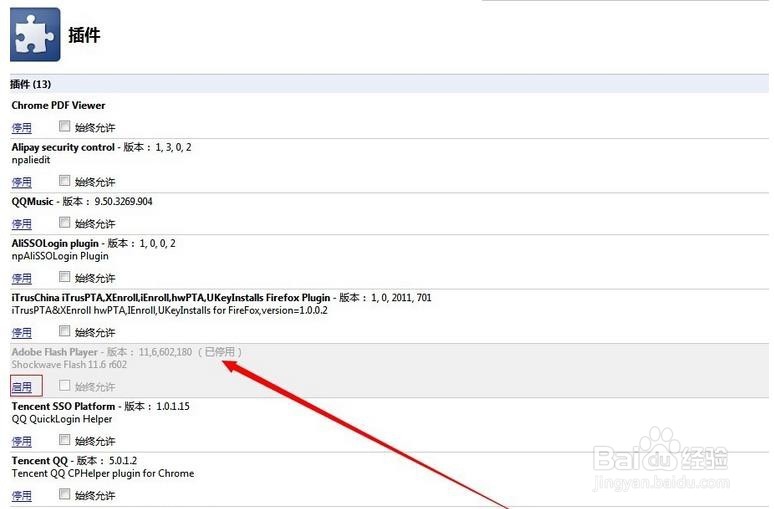Screen dimensions: 774x509
Task: Click the Tencent QQ version 5.0.1.2 title
Action: (x=75, y=461)
